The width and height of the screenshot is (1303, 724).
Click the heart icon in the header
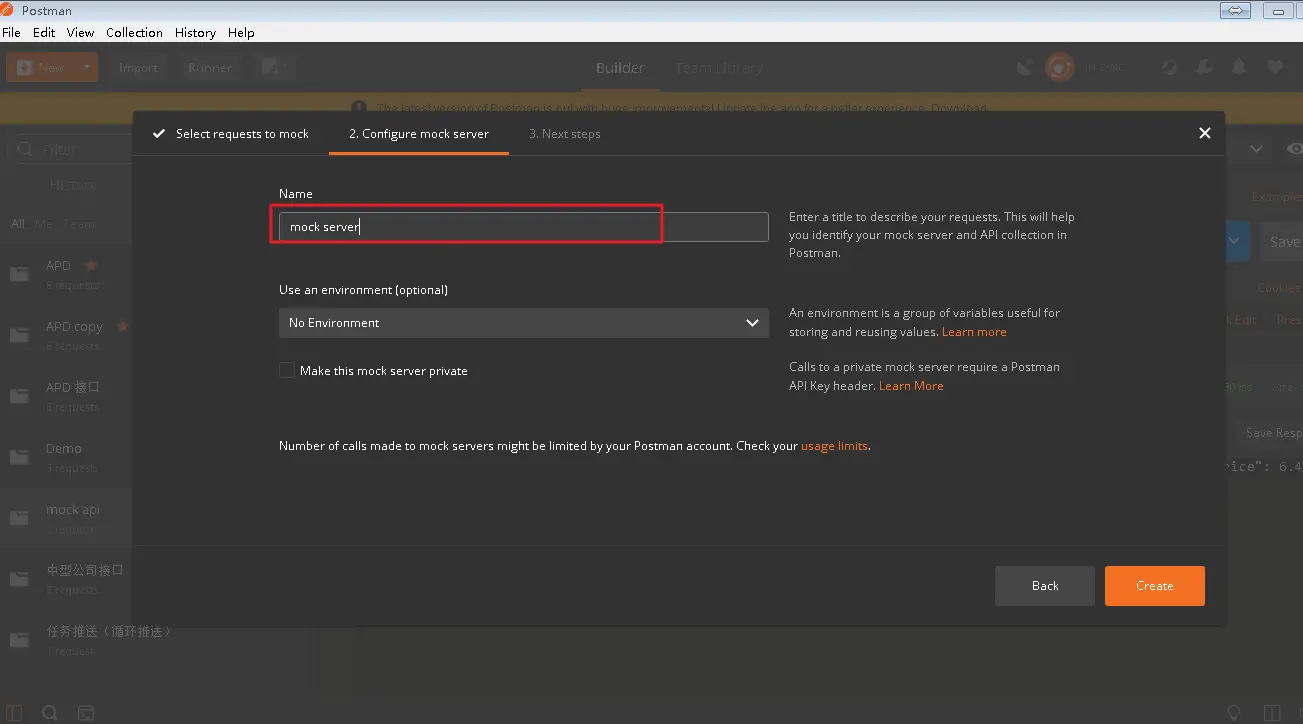tap(1274, 68)
